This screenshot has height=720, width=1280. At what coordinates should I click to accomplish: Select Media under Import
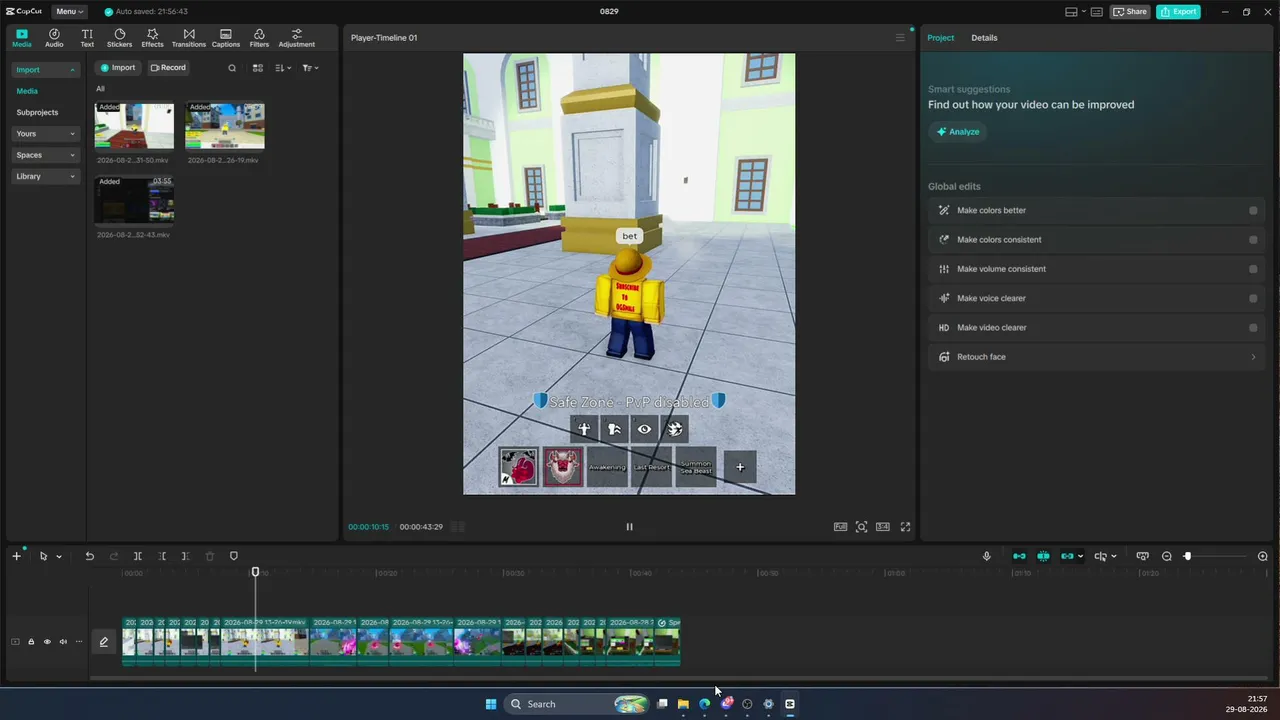point(27,91)
